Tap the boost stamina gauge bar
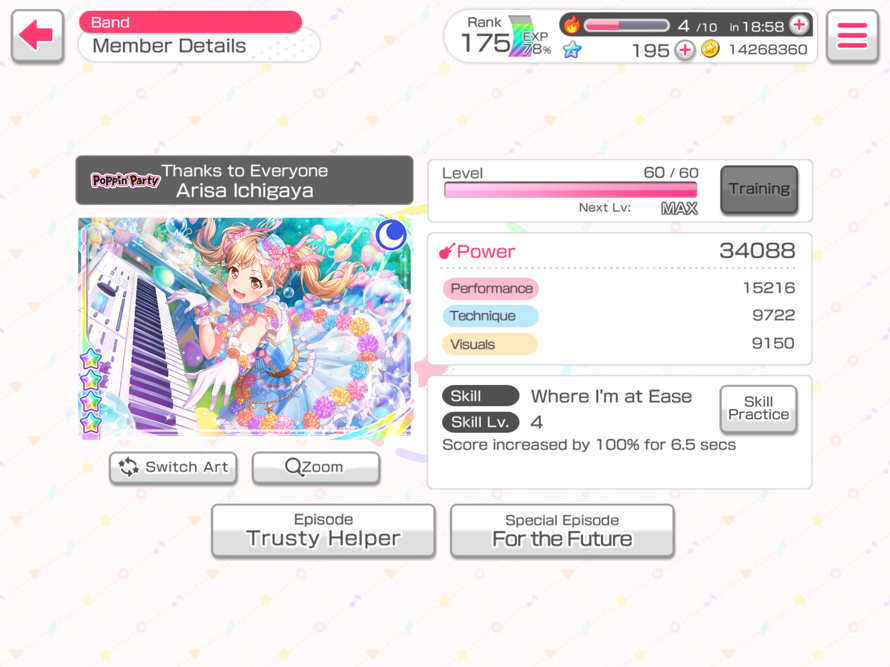Screen dimensions: 890x667 click(627, 26)
